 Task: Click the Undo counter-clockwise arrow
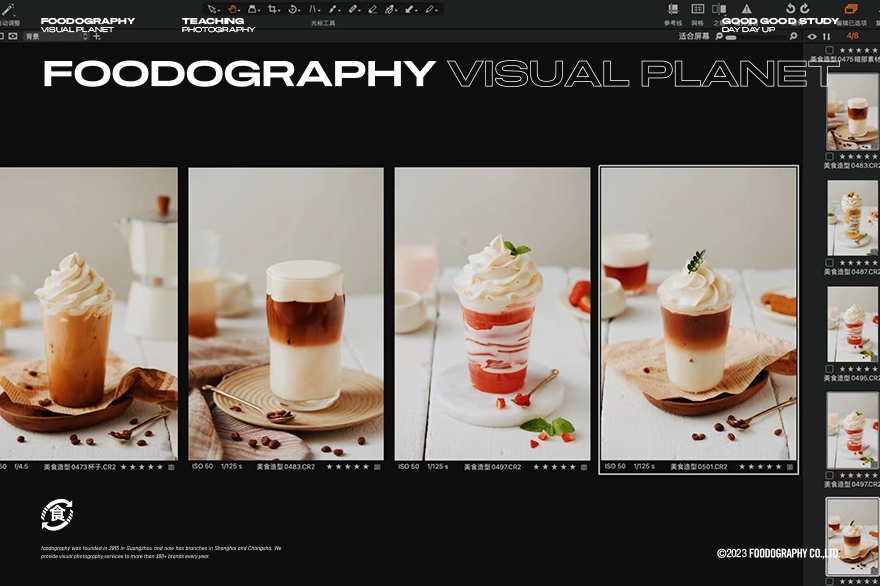790,8
